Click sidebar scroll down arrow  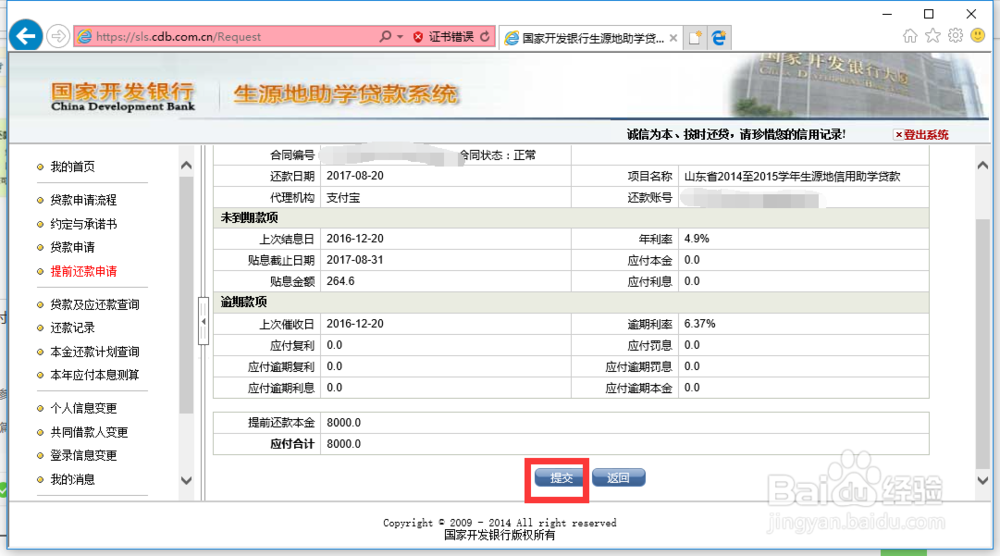pyautogui.click(x=186, y=480)
